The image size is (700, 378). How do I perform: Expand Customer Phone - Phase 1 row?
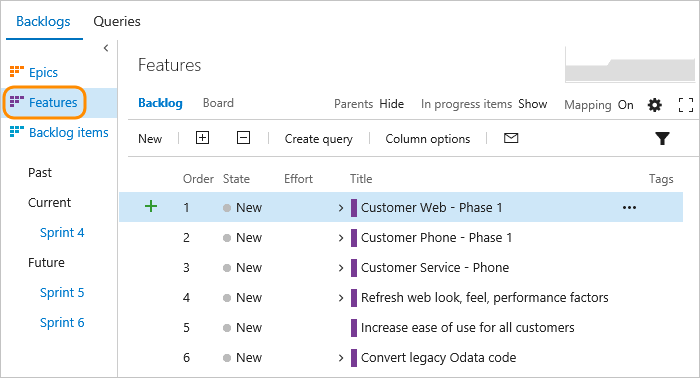click(x=341, y=238)
